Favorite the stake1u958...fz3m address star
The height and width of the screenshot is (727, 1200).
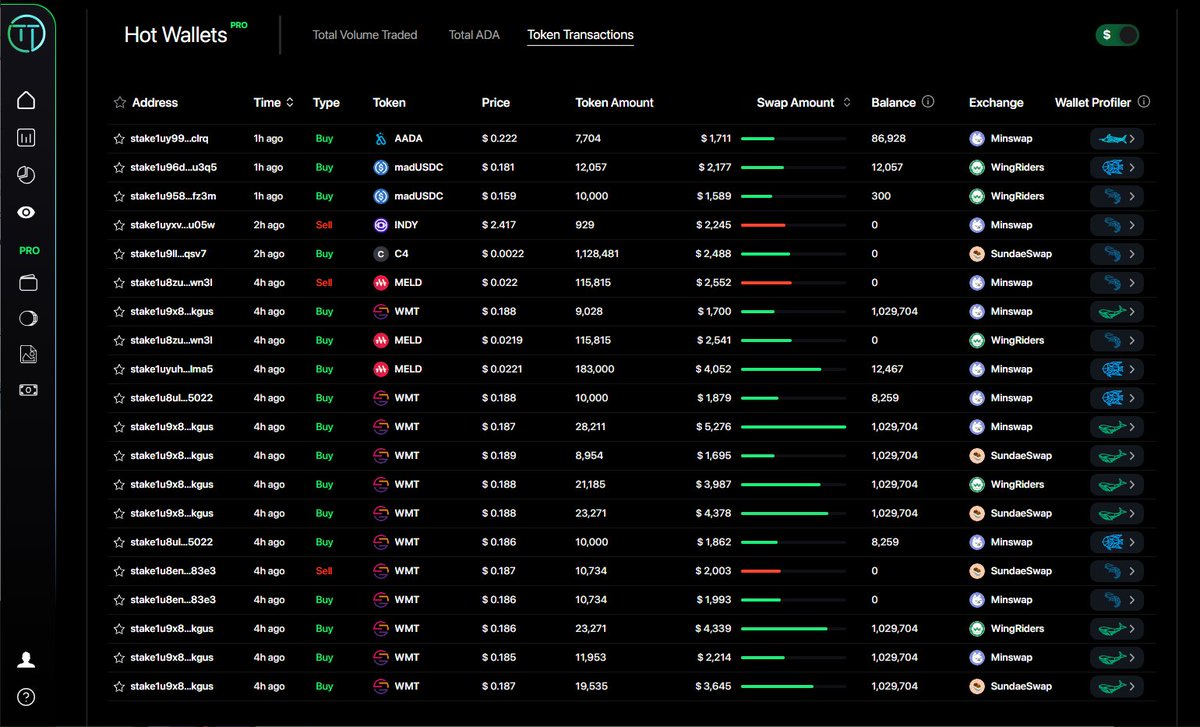119,196
